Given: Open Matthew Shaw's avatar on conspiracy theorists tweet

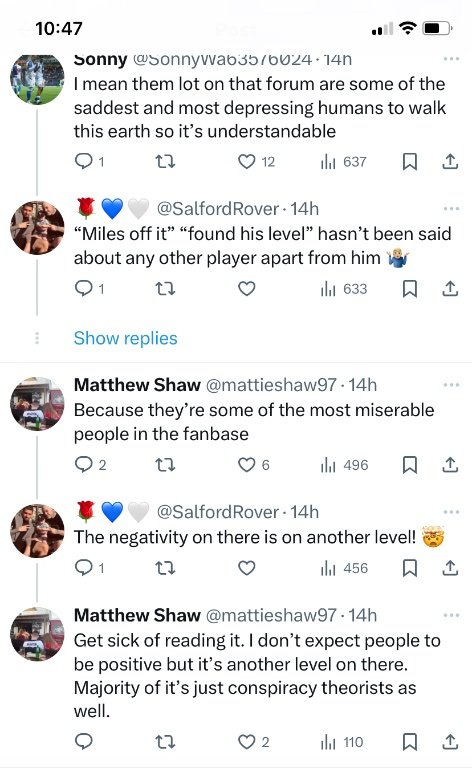Looking at the screenshot, I should pyautogui.click(x=37, y=634).
